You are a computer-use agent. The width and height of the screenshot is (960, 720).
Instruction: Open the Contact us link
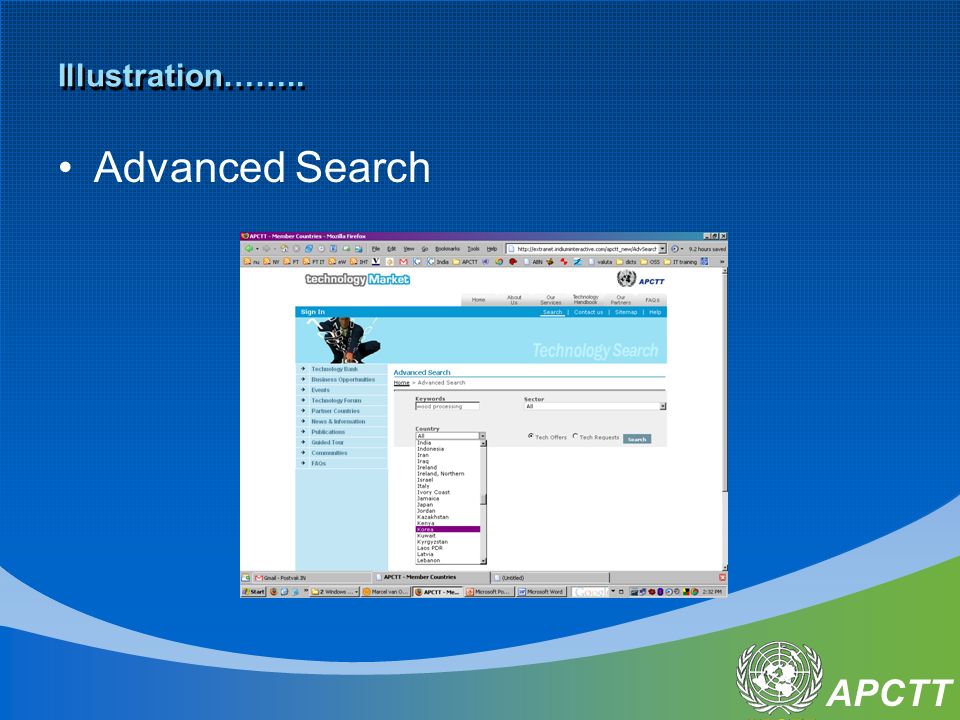(x=588, y=312)
